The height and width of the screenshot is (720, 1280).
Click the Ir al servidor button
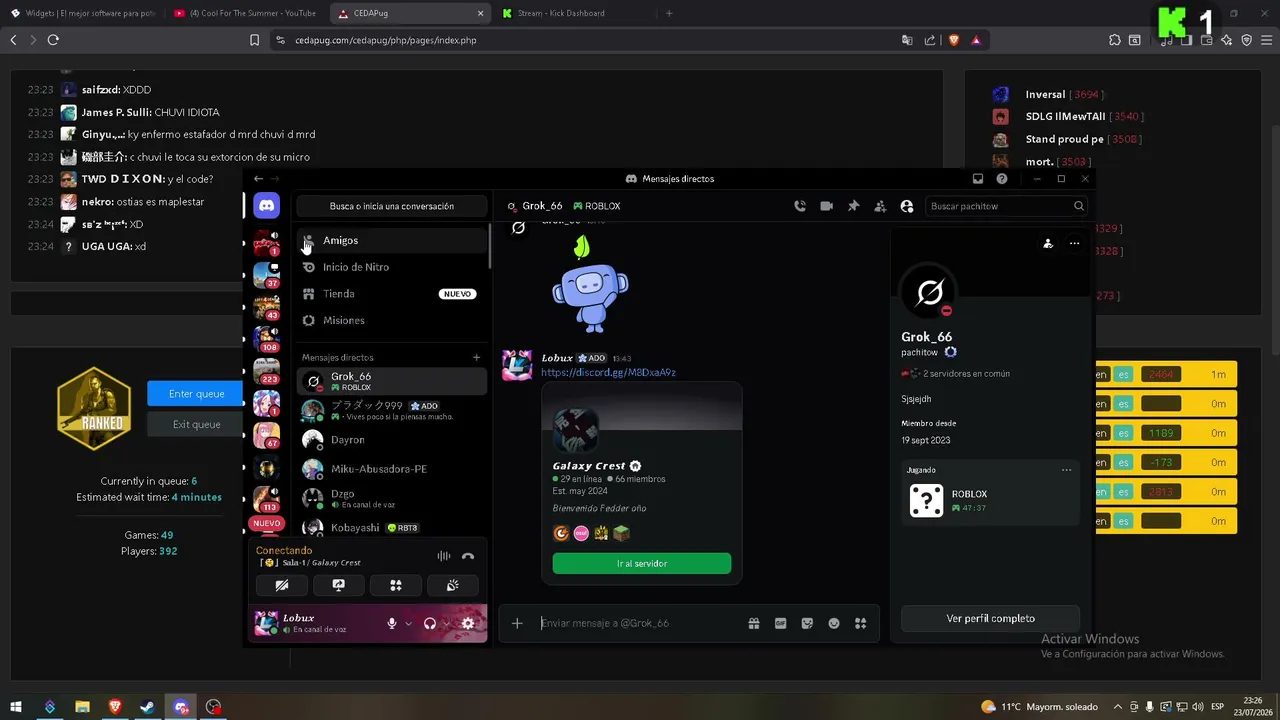point(642,564)
